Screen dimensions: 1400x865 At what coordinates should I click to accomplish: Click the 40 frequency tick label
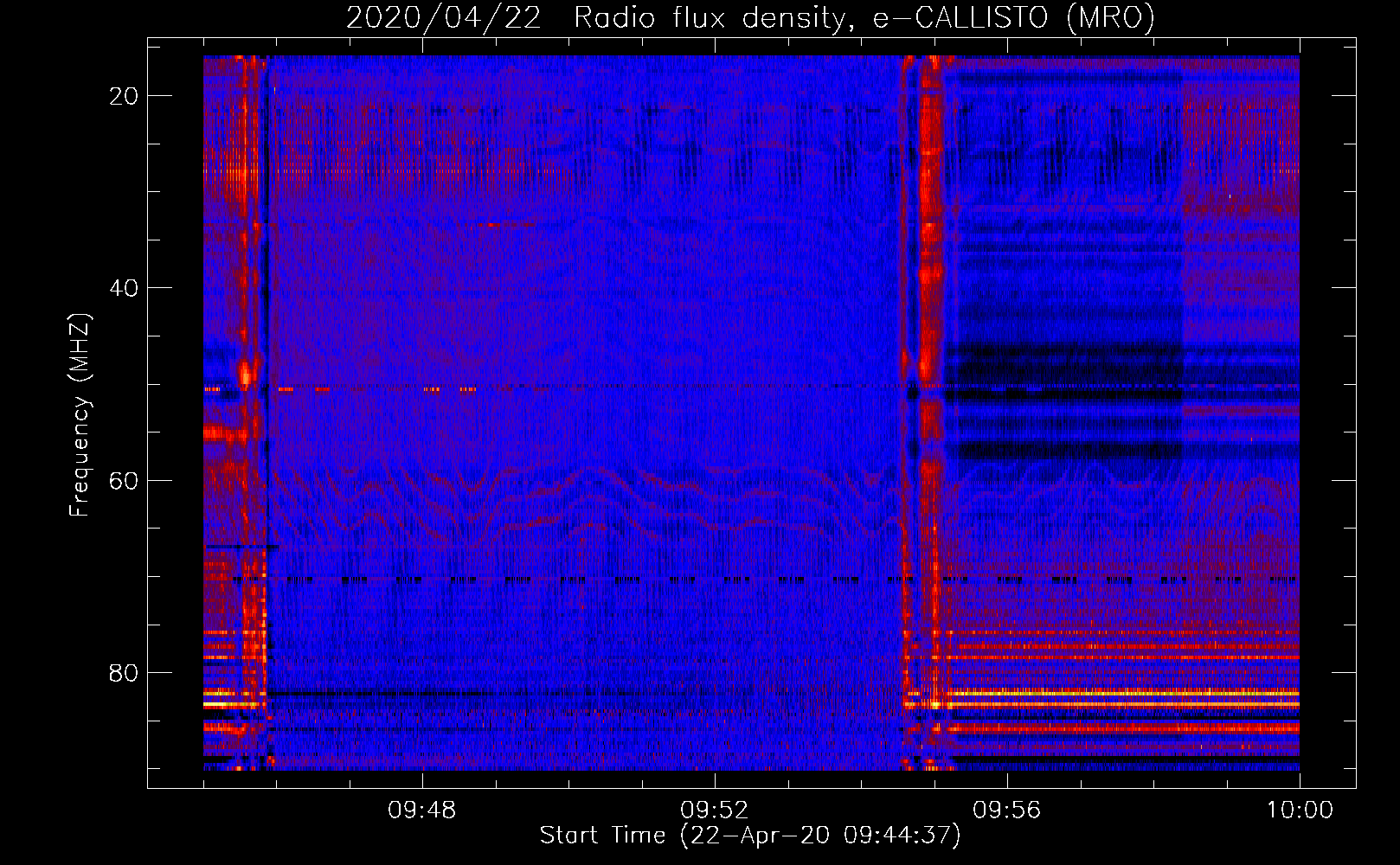coord(124,288)
